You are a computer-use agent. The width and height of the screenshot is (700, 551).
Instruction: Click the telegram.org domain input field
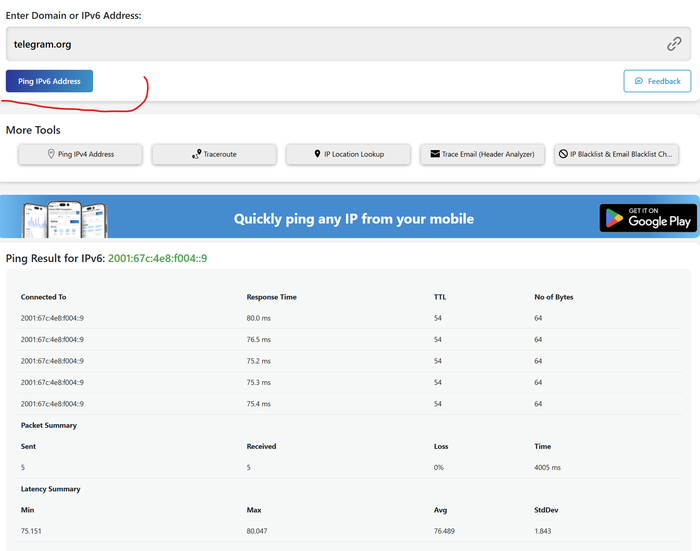tap(348, 44)
